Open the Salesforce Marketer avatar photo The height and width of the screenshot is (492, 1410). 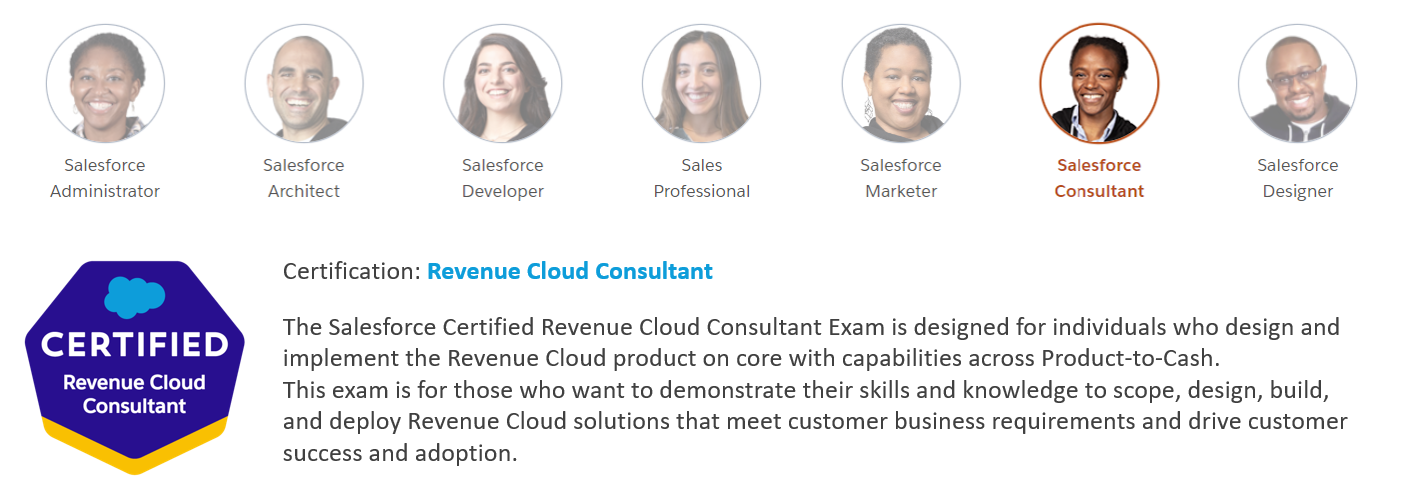click(x=901, y=84)
